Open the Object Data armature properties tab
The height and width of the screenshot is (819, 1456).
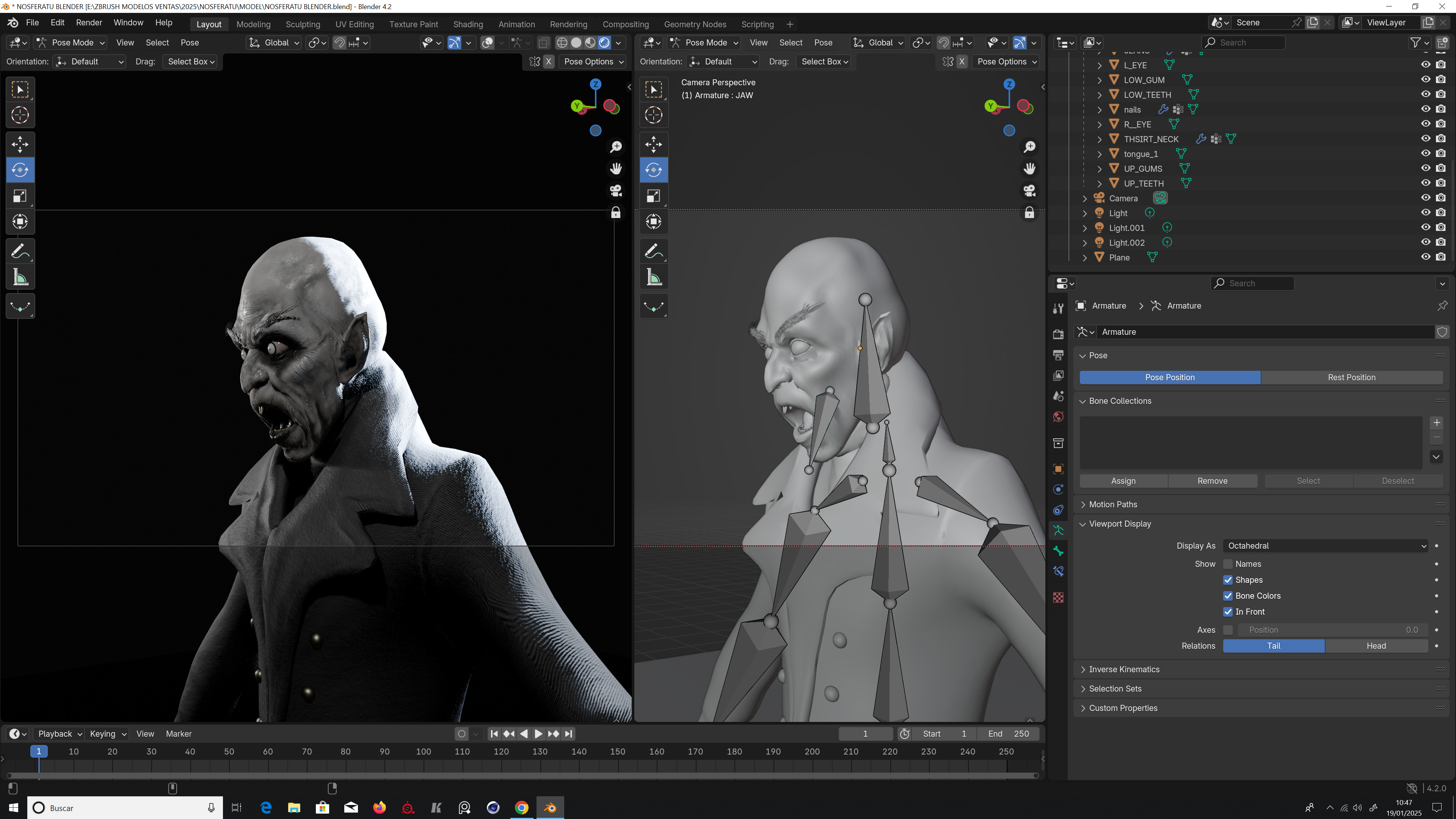(x=1058, y=531)
